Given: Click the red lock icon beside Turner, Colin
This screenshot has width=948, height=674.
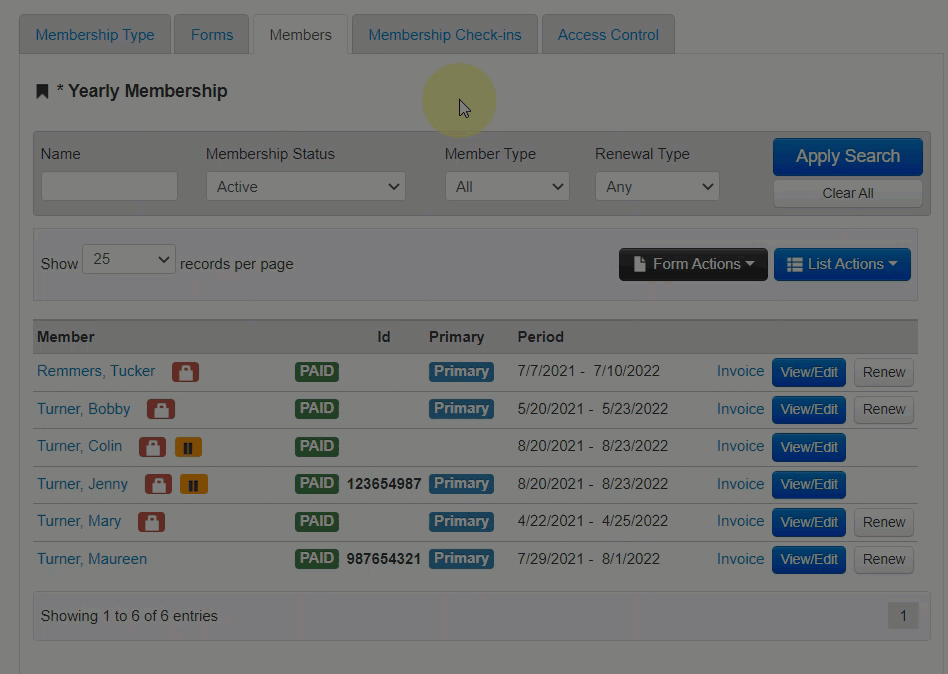Looking at the screenshot, I should (x=152, y=447).
